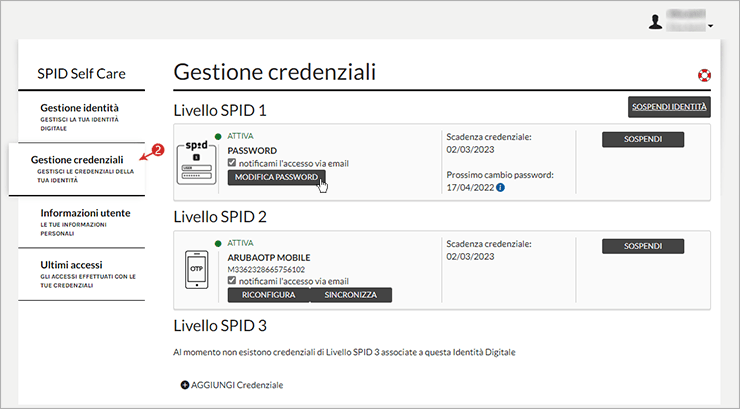
Task: Untick email notification checkbox under ARUBAOTP MOBILE
Action: pos(232,280)
